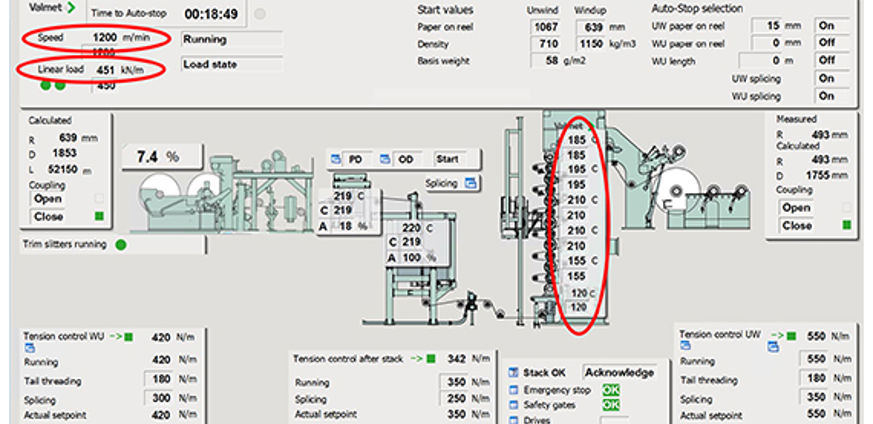Click the A 18 % value
This screenshot has width=873, height=424.
pos(344,226)
